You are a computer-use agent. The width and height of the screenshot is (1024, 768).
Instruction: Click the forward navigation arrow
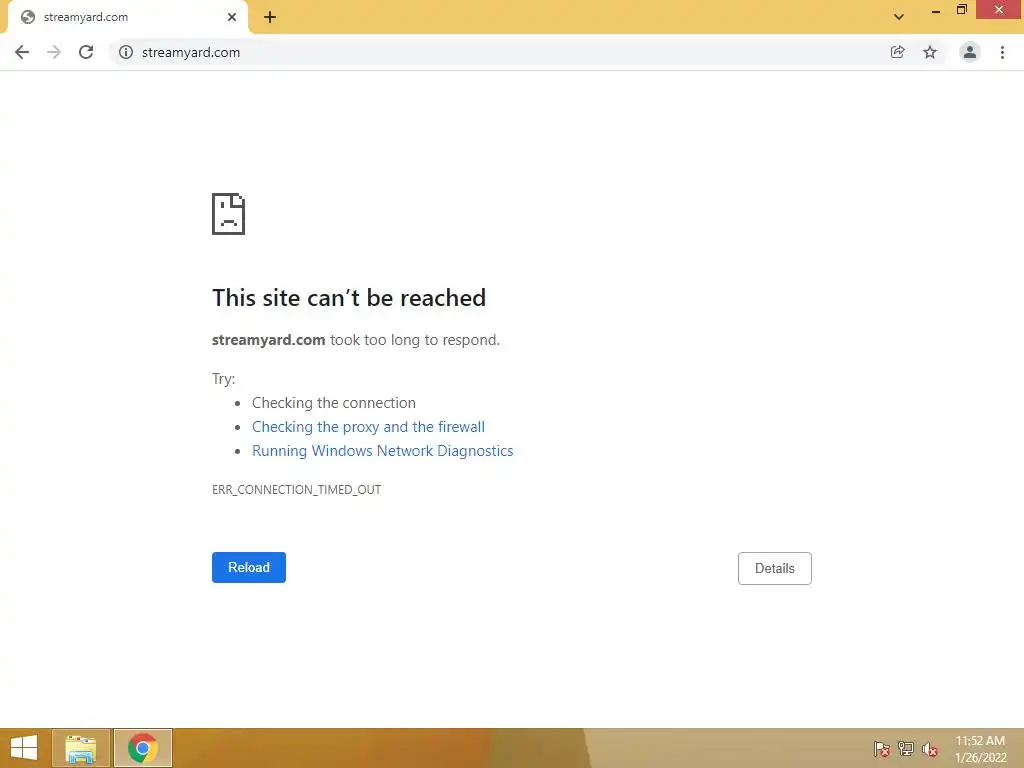click(54, 52)
